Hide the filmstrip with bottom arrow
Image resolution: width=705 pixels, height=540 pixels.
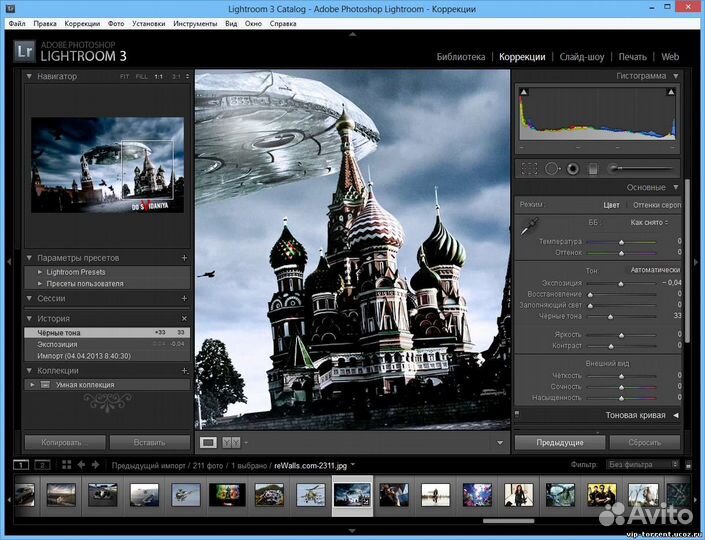[x=352, y=531]
